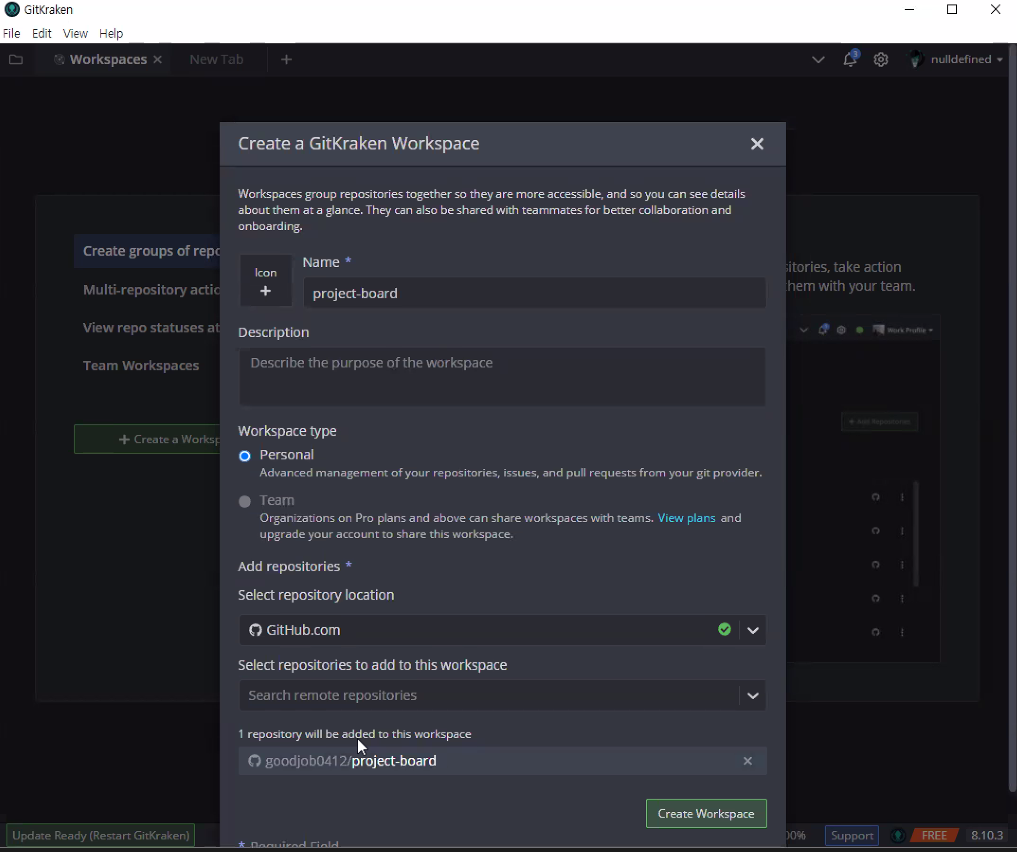Focus the Description text area
The image size is (1017, 852).
502,377
